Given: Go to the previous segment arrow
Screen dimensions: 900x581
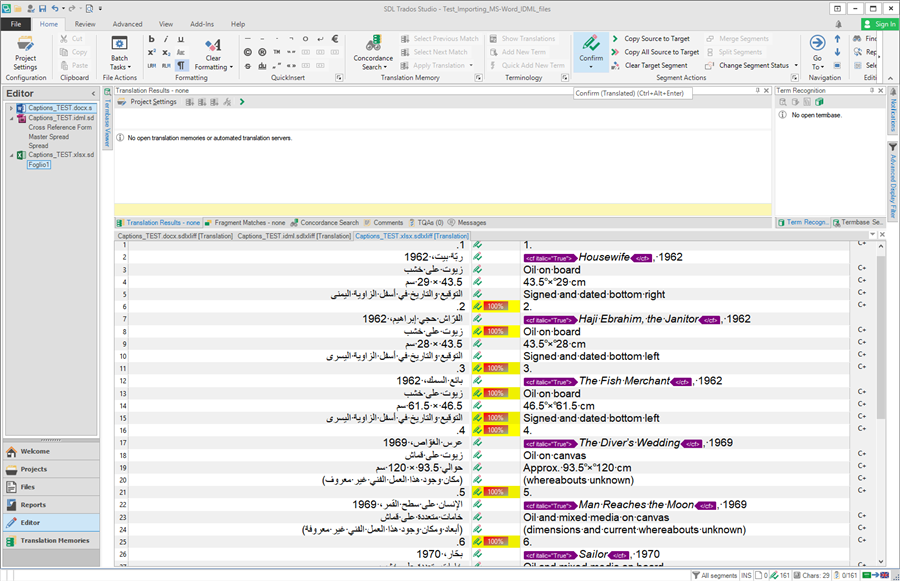Looking at the screenshot, I should (837, 39).
